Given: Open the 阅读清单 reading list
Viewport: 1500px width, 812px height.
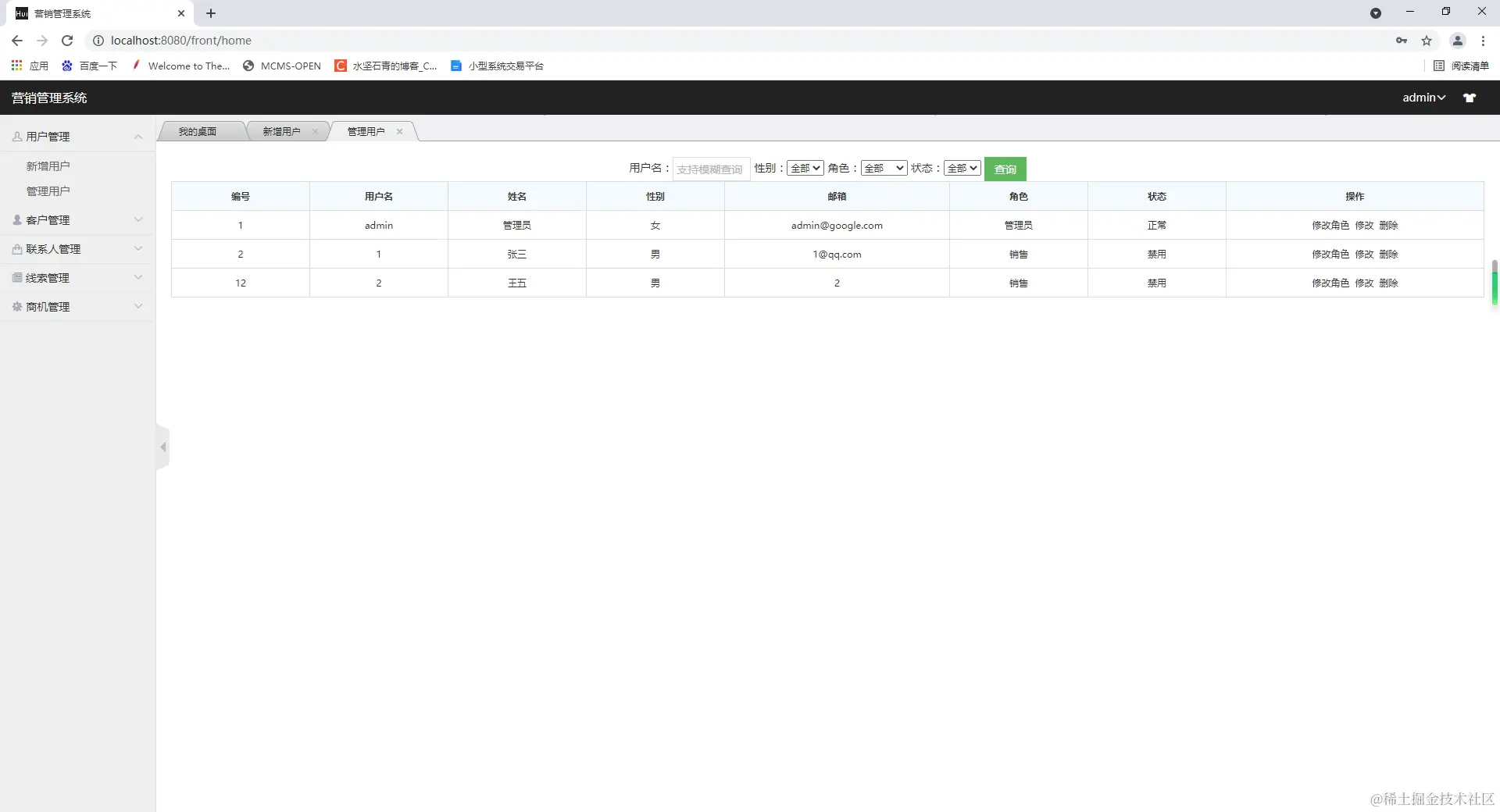Looking at the screenshot, I should (x=1462, y=66).
